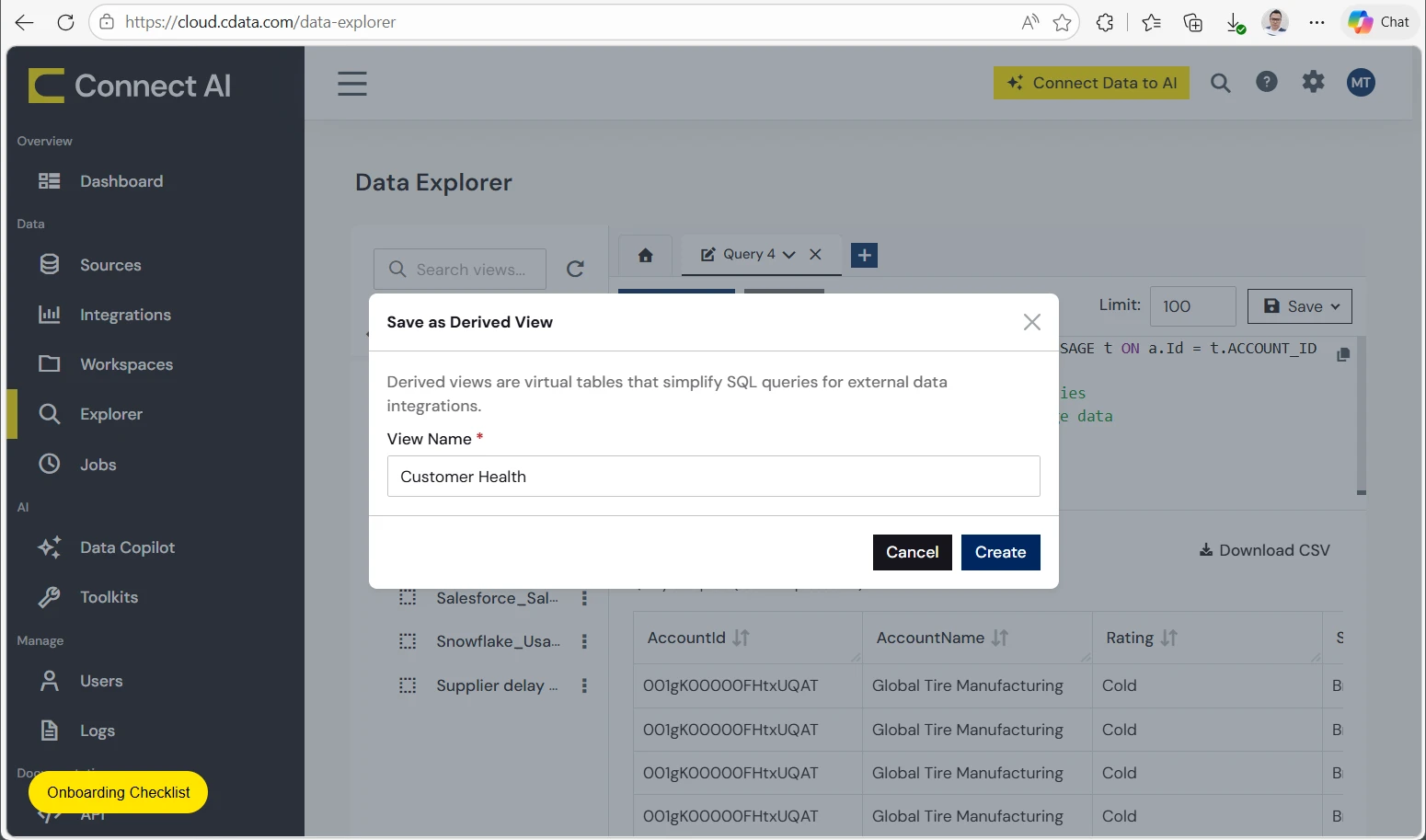Click the Connect AI logo

click(130, 86)
